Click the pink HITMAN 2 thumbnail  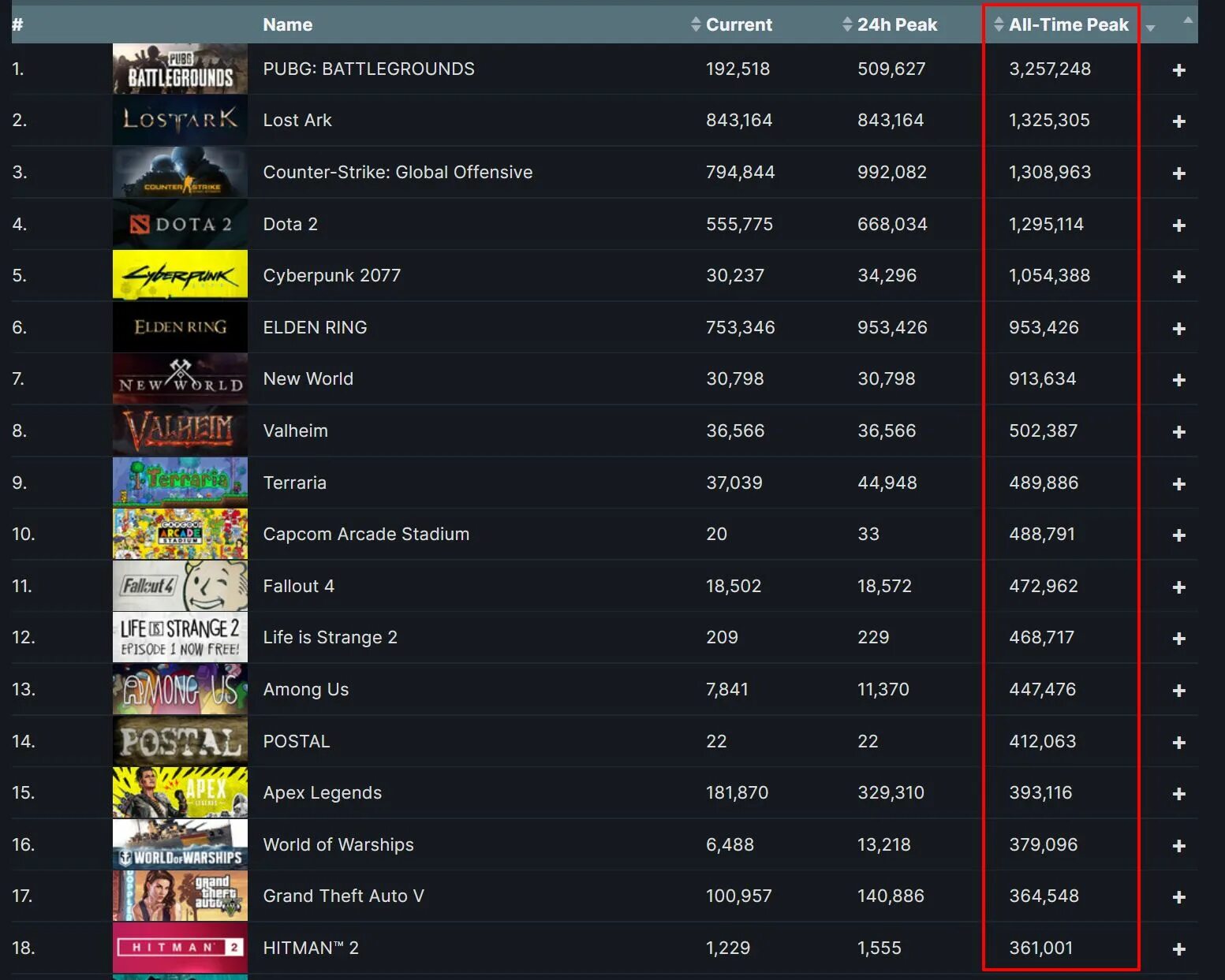coord(180,948)
